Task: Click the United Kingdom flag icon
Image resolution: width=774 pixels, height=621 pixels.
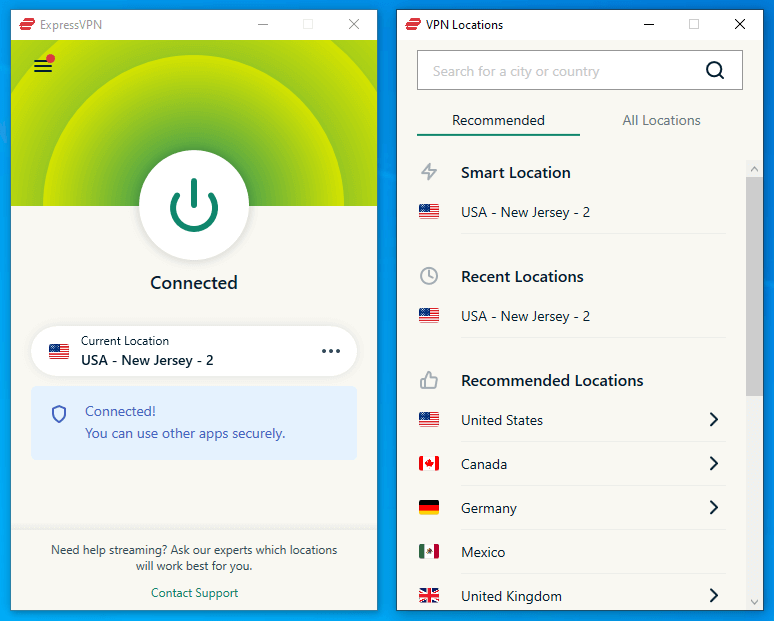Action: pos(428,595)
